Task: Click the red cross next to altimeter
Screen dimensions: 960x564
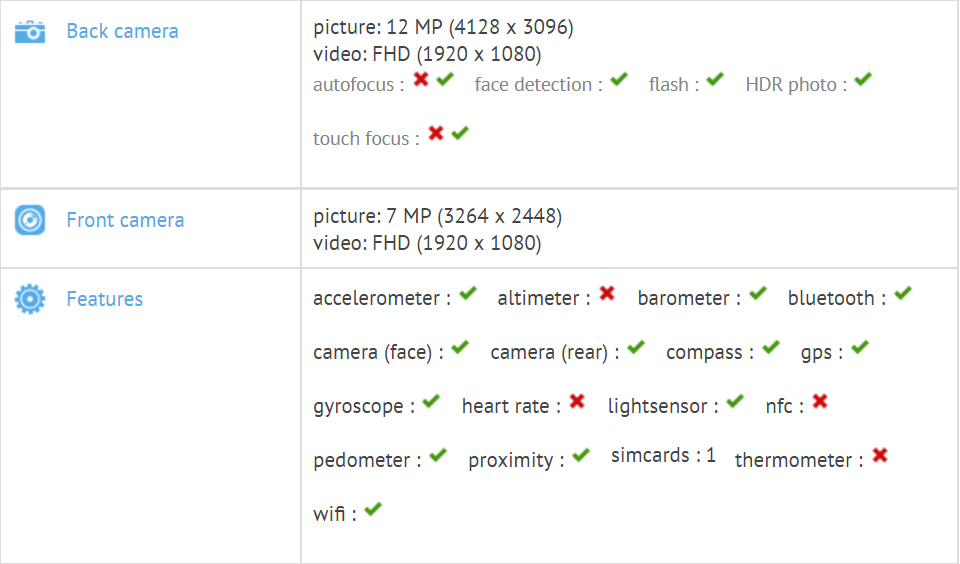Action: pos(607,293)
